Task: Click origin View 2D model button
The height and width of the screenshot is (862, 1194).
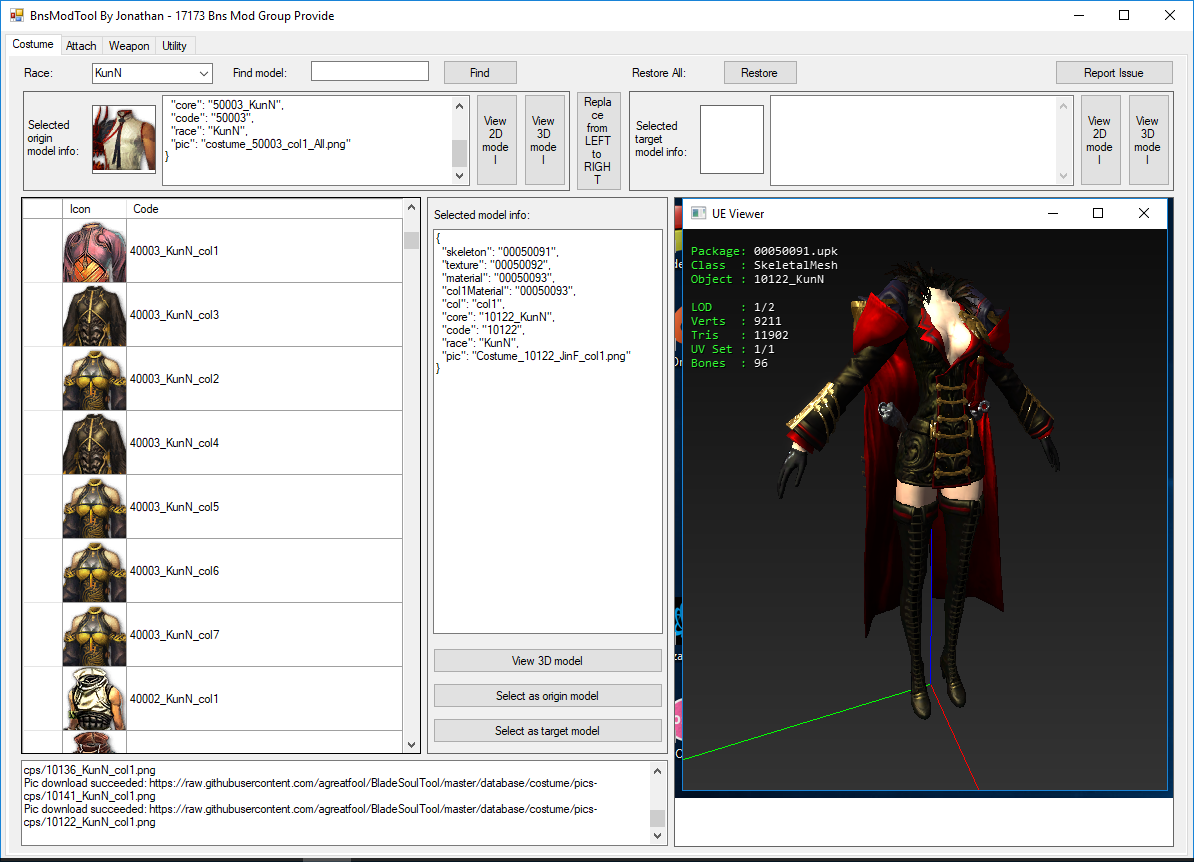Action: (x=496, y=140)
